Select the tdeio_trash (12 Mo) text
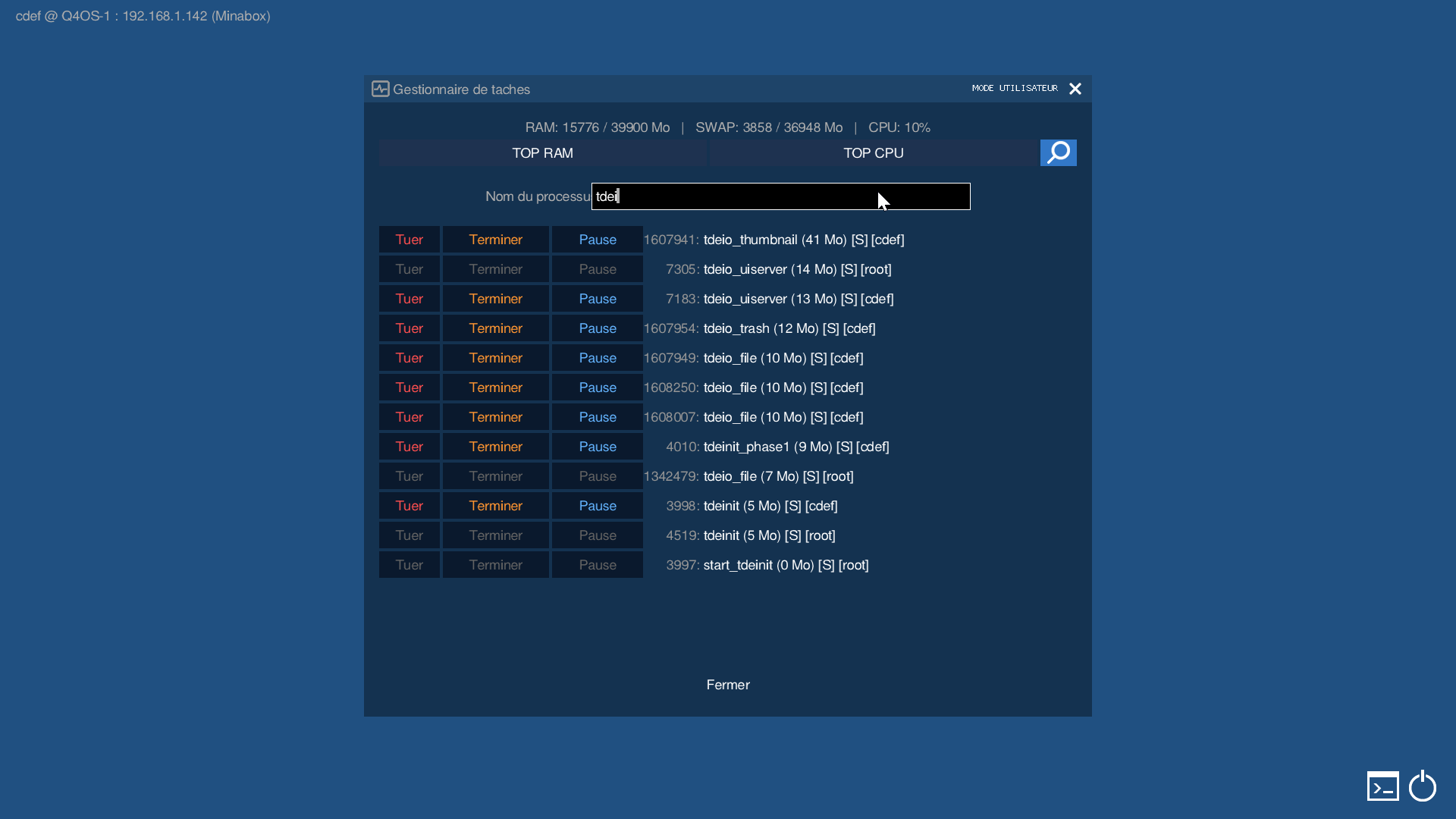Viewport: 1456px width, 819px height. click(789, 328)
